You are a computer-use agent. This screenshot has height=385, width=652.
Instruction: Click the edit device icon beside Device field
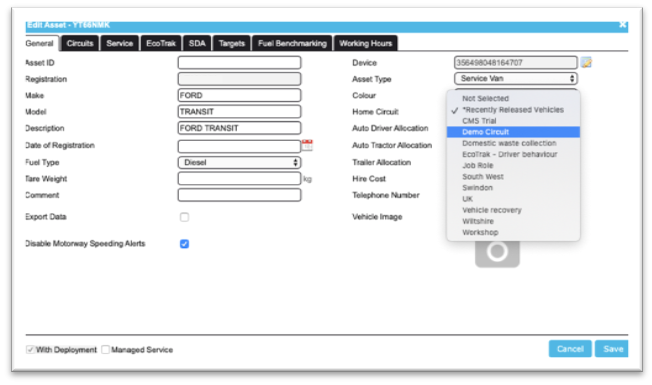(586, 63)
